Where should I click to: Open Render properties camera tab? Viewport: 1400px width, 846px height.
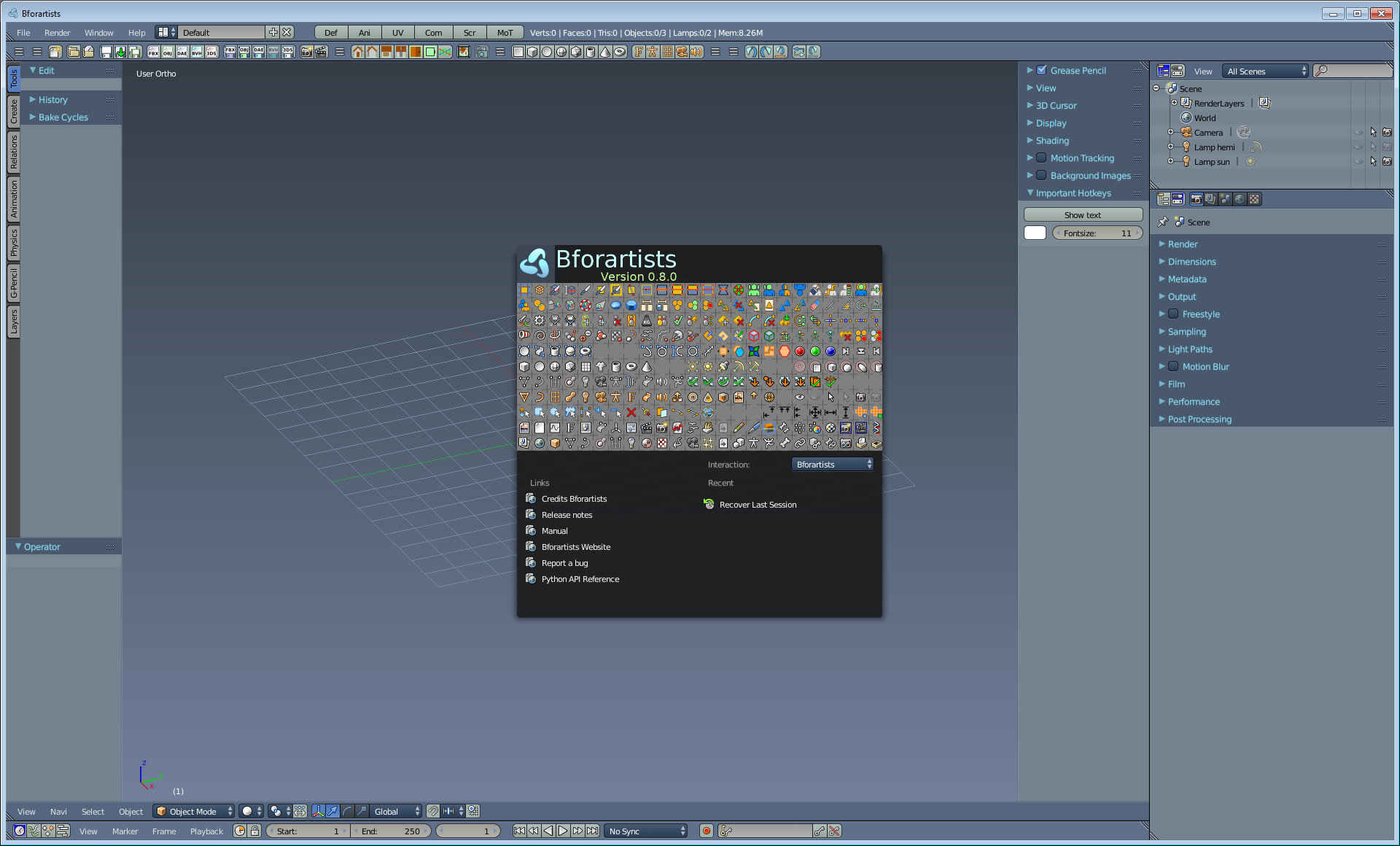point(1196,199)
